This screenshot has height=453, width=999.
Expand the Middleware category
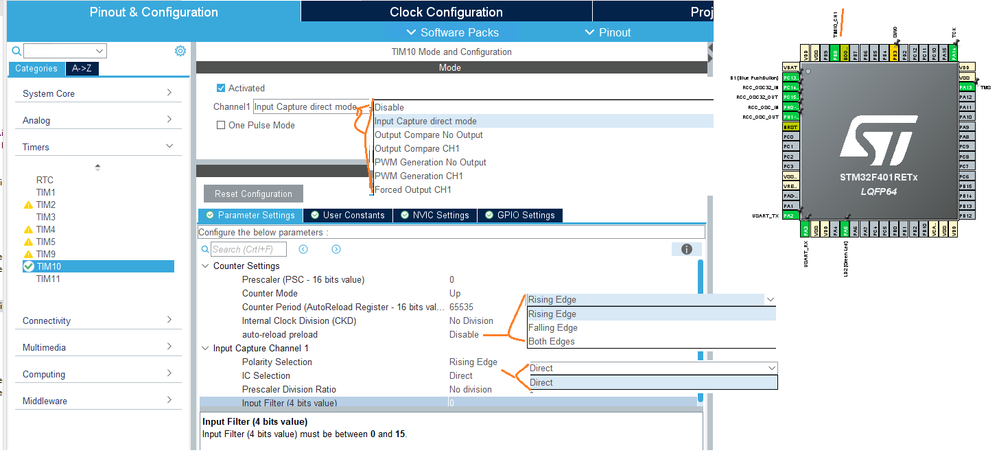pyautogui.click(x=169, y=400)
